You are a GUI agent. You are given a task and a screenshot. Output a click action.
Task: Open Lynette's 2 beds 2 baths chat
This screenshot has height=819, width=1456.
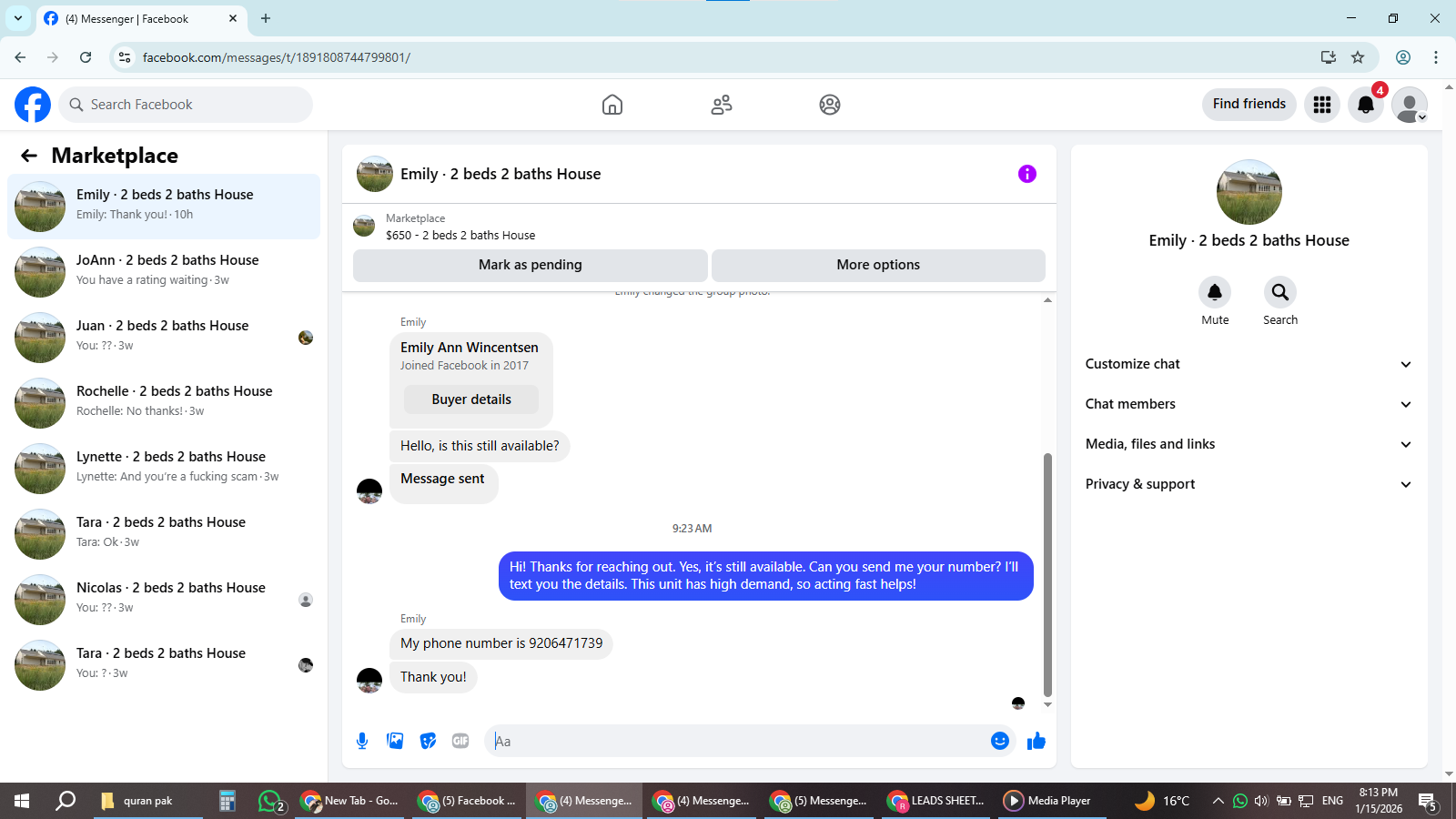tap(164, 469)
